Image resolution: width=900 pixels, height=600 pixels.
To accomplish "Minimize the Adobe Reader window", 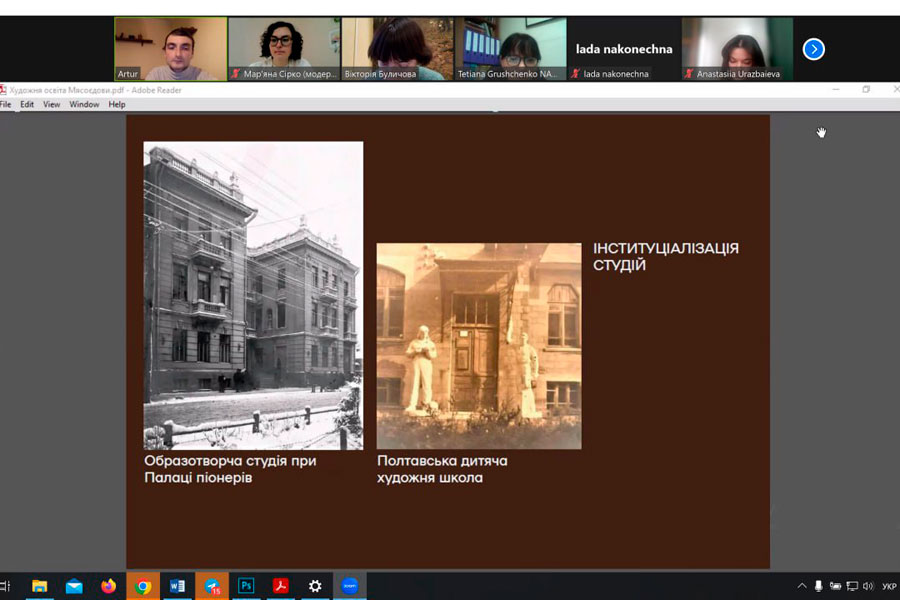I will [836, 90].
